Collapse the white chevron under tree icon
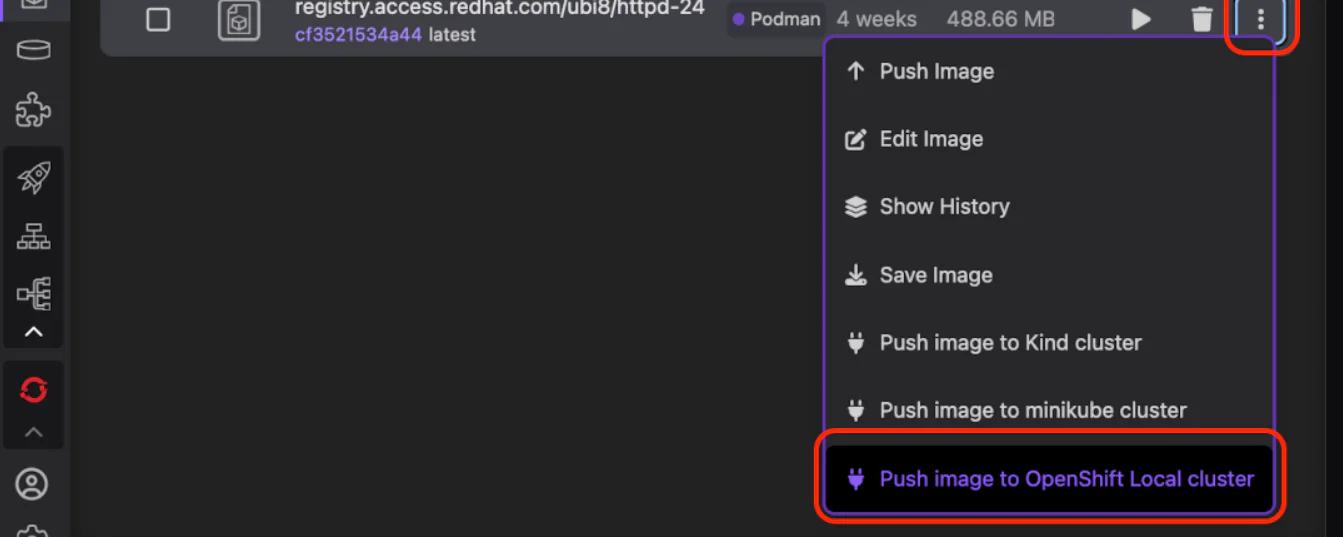 tap(33, 332)
